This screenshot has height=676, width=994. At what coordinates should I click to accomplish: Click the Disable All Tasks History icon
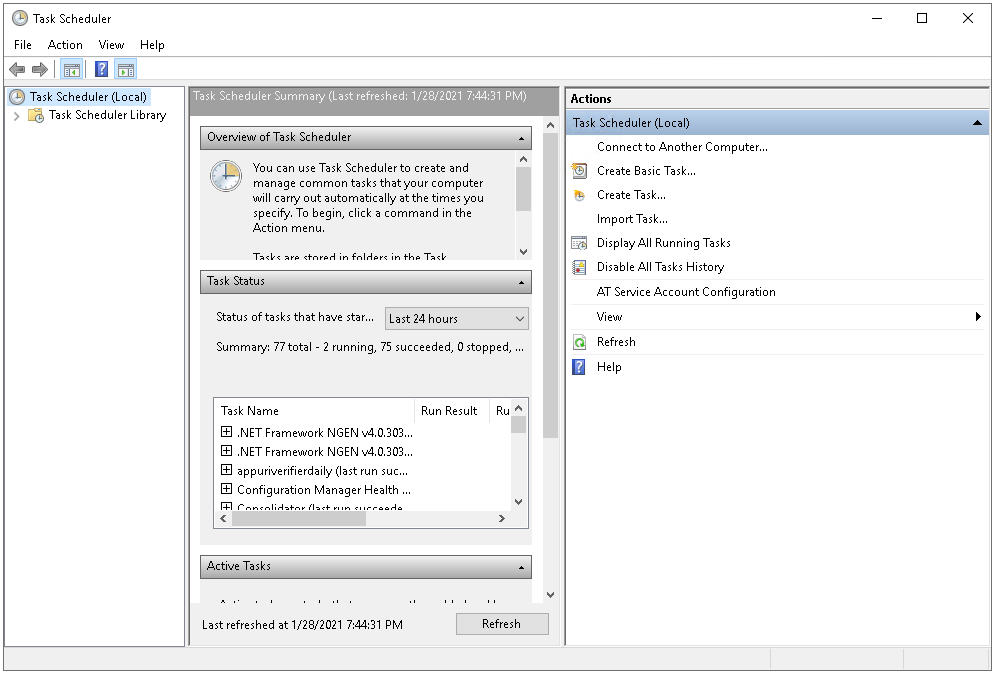tap(580, 267)
